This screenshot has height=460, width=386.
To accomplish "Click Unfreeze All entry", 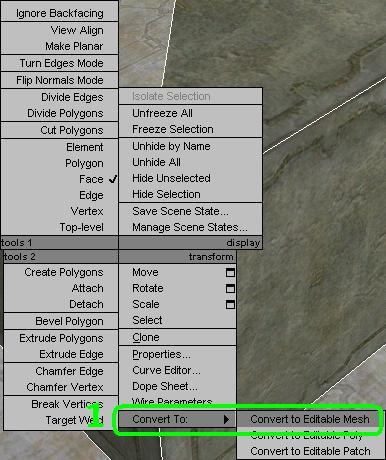I will (x=162, y=113).
